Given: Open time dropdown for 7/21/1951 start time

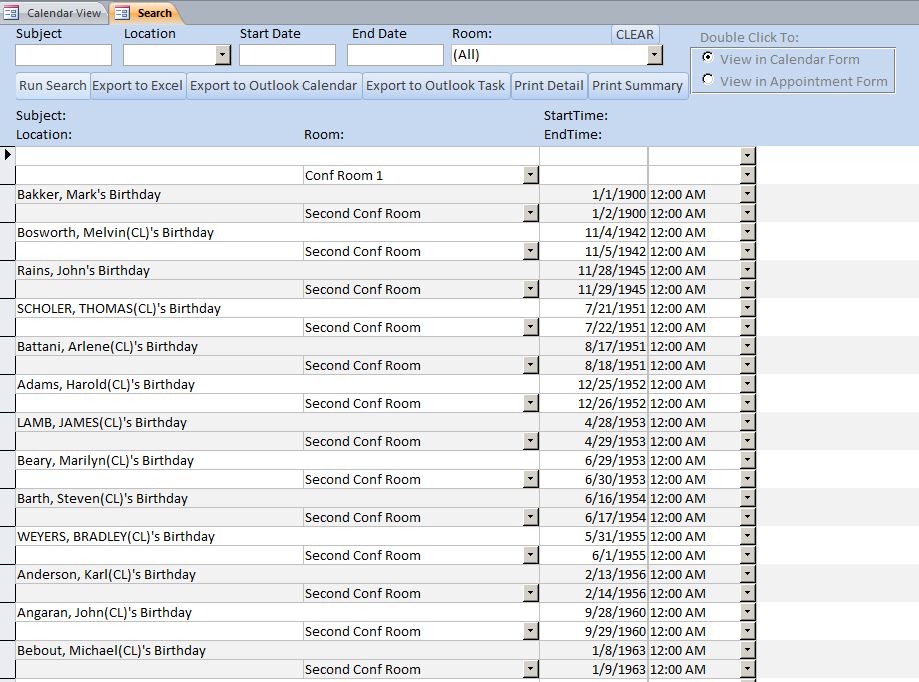Looking at the screenshot, I should (747, 308).
